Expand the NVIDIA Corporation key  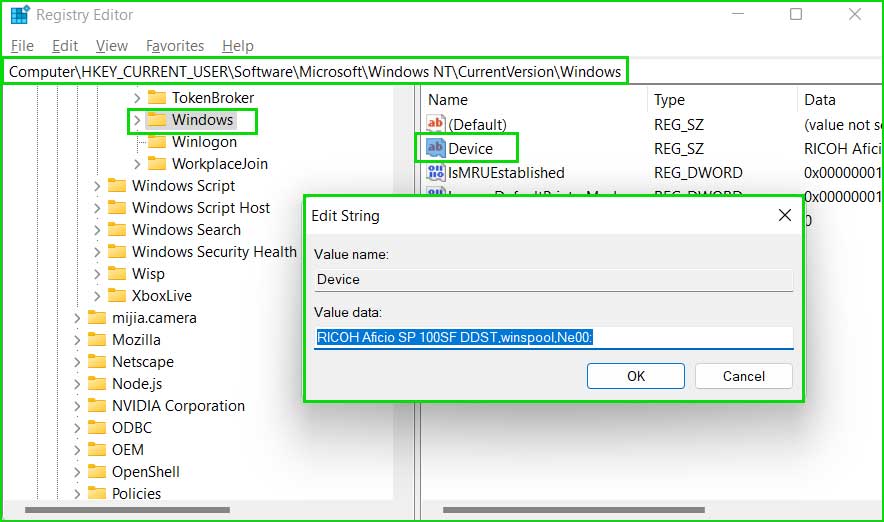tap(77, 406)
